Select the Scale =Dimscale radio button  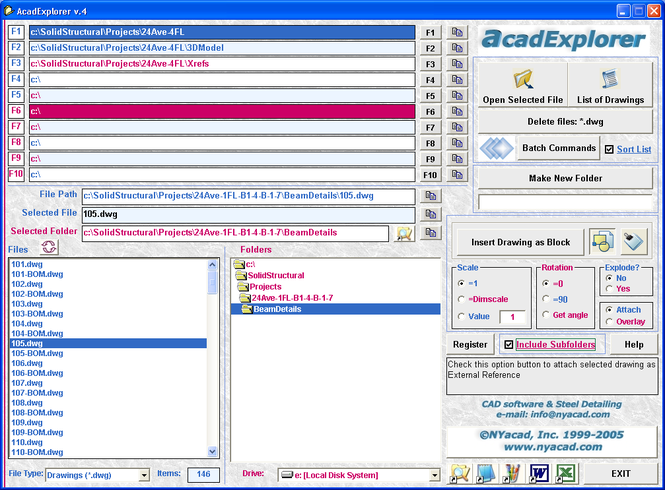pos(461,299)
